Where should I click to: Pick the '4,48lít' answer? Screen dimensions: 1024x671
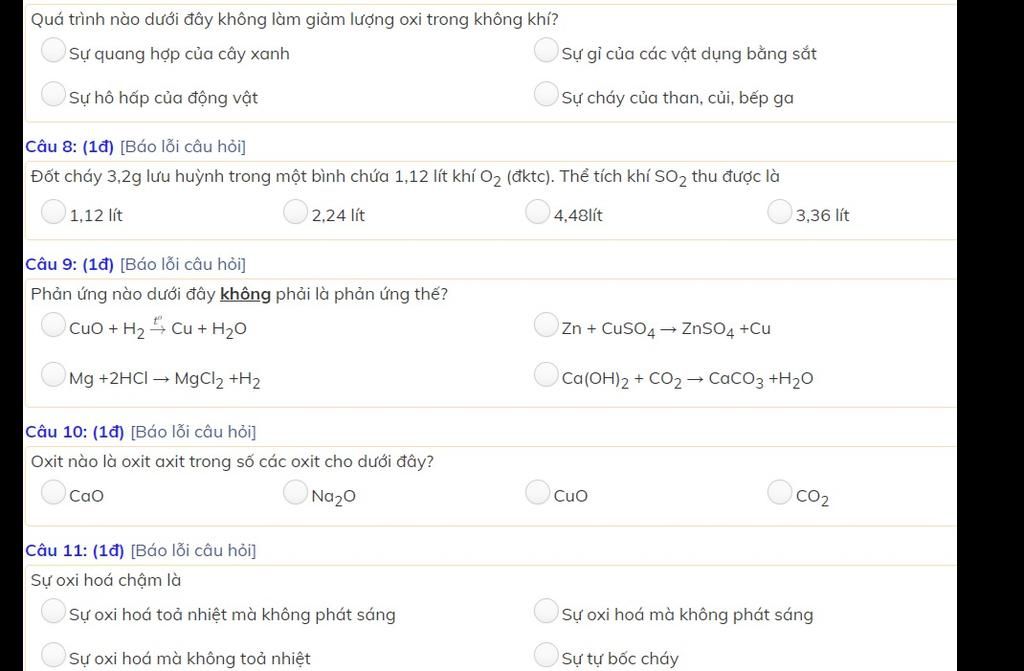pos(538,213)
